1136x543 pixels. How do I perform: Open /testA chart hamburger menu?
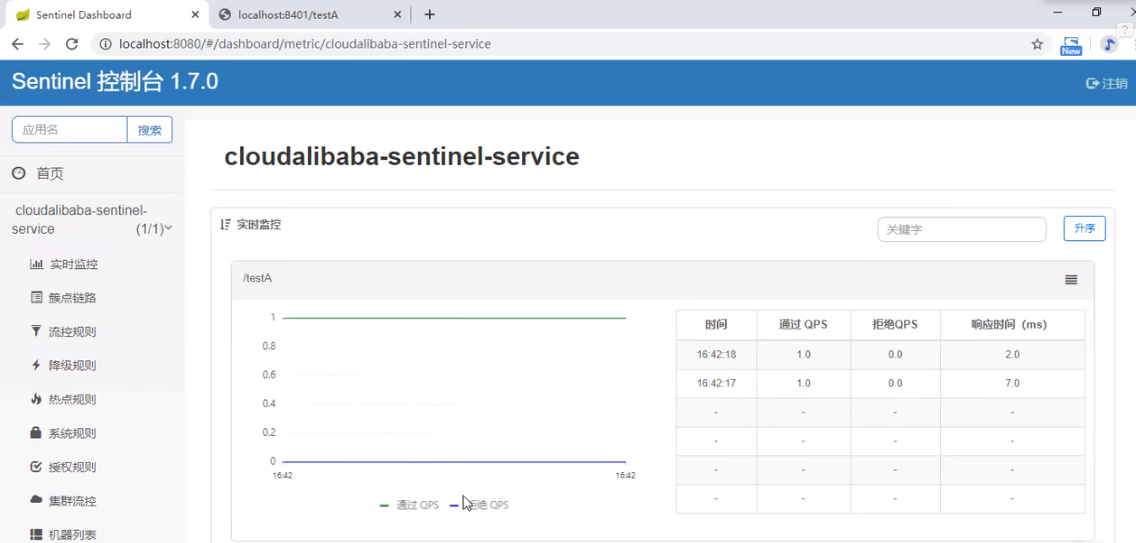point(1071,280)
